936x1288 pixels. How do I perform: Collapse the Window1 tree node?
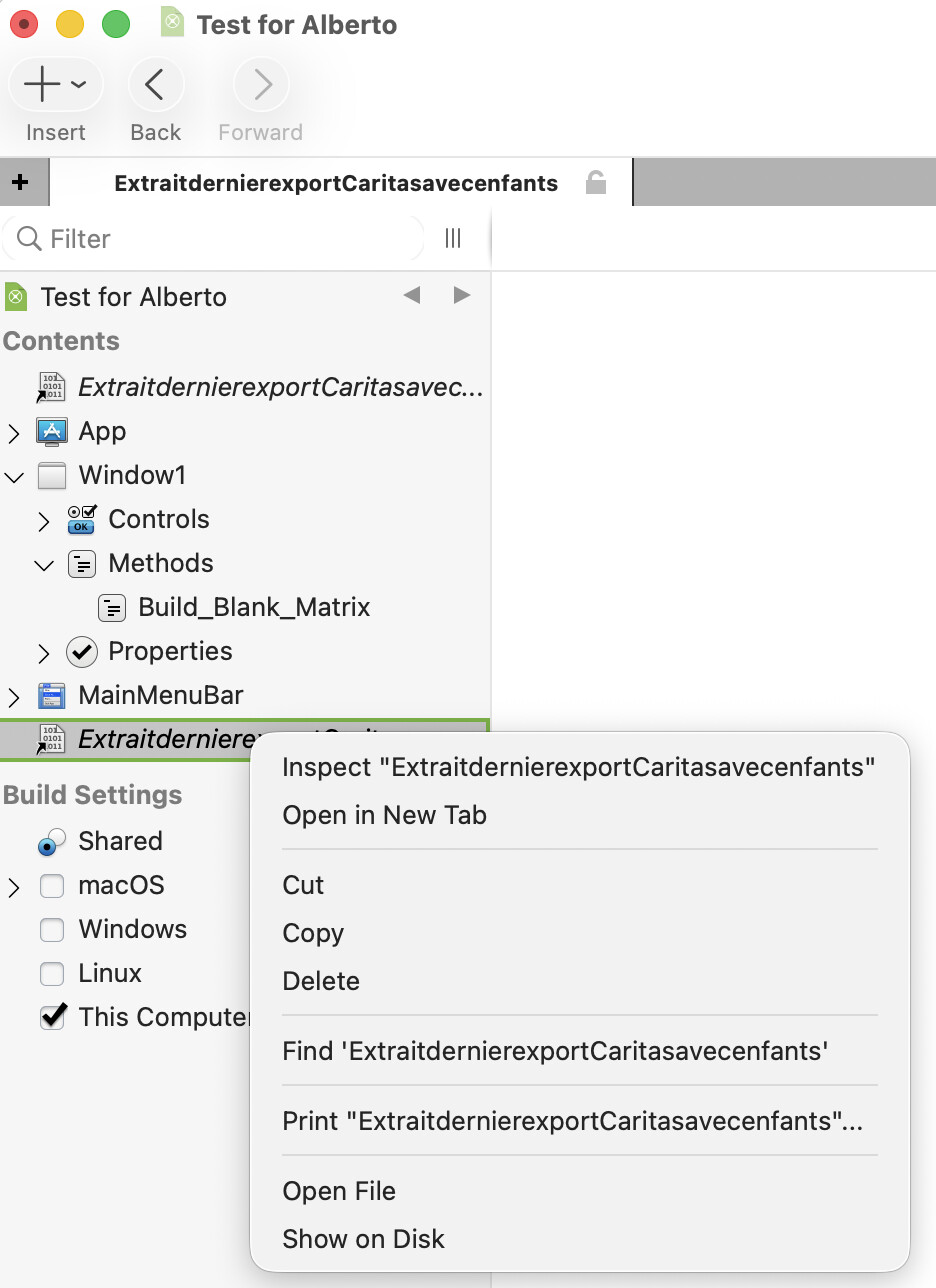pyautogui.click(x=14, y=476)
